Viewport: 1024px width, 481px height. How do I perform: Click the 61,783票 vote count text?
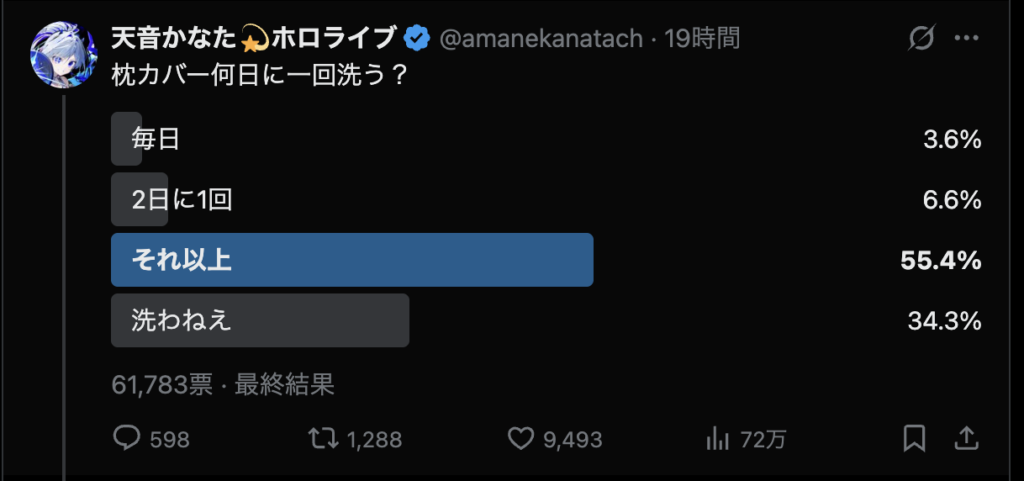pos(162,384)
